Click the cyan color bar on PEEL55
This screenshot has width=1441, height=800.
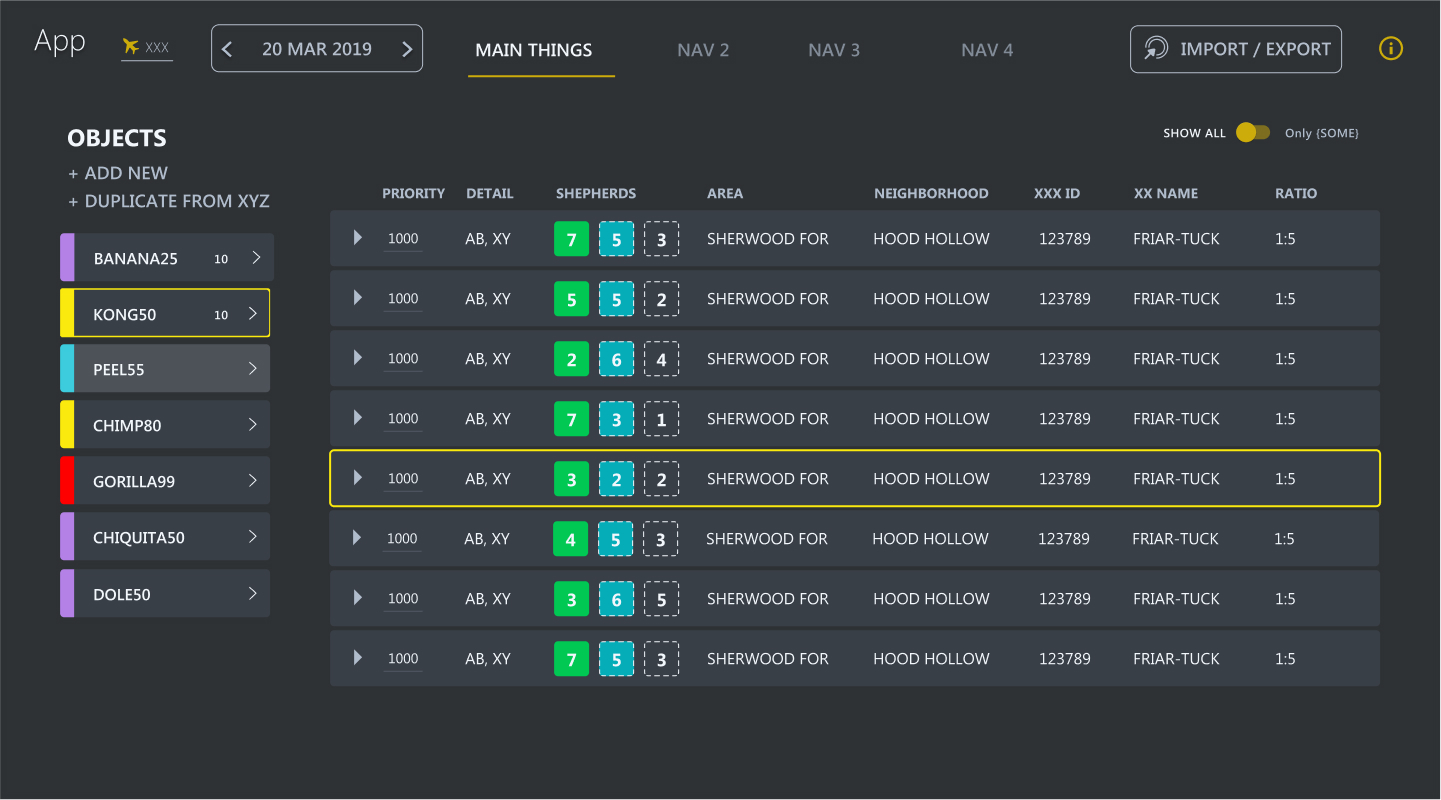[67, 368]
